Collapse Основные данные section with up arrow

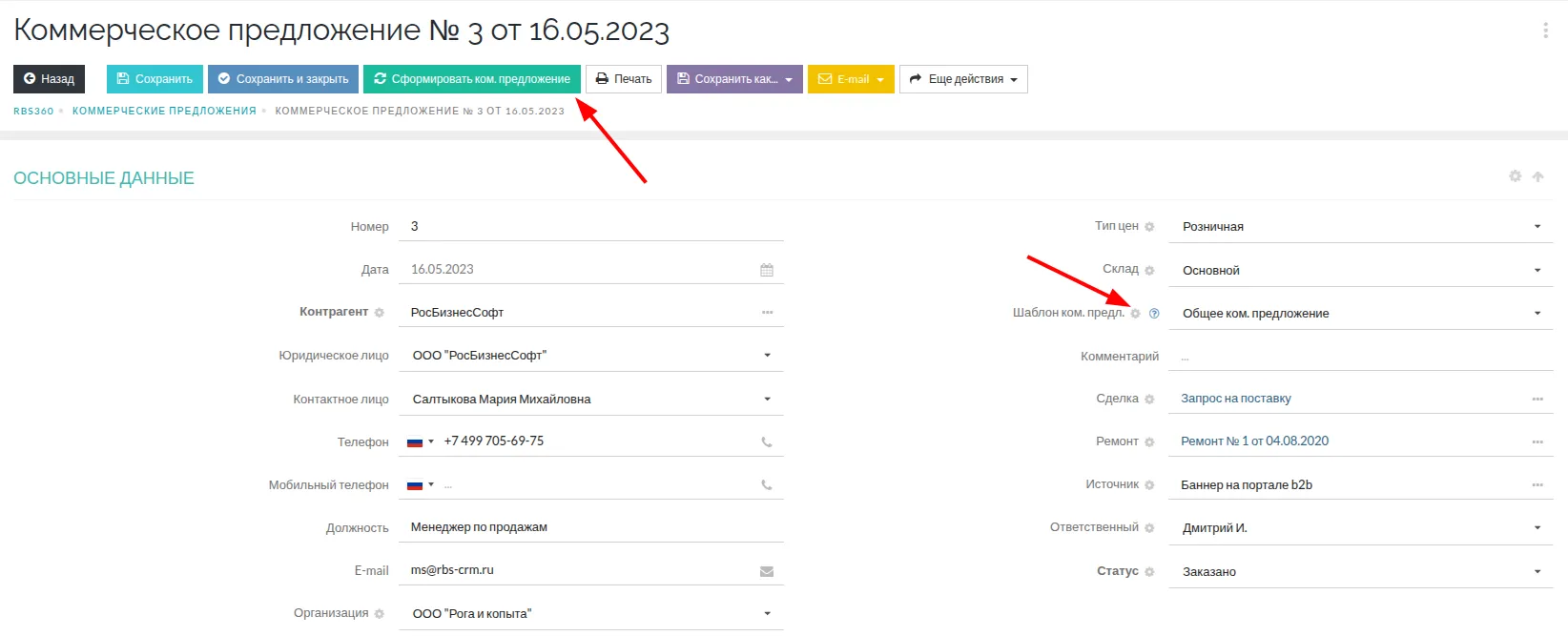click(x=1537, y=176)
